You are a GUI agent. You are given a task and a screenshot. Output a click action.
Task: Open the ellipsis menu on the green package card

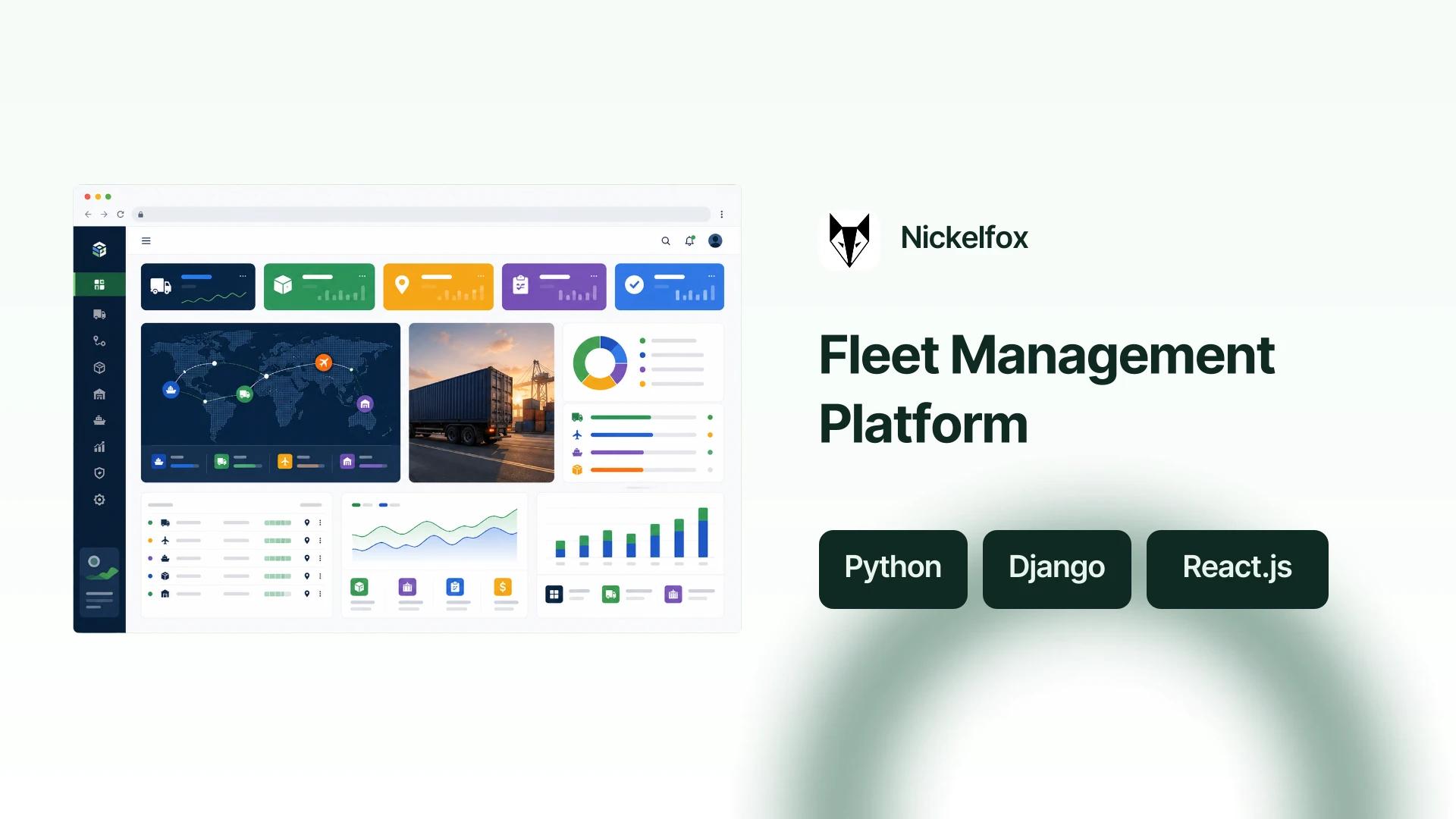[362, 276]
